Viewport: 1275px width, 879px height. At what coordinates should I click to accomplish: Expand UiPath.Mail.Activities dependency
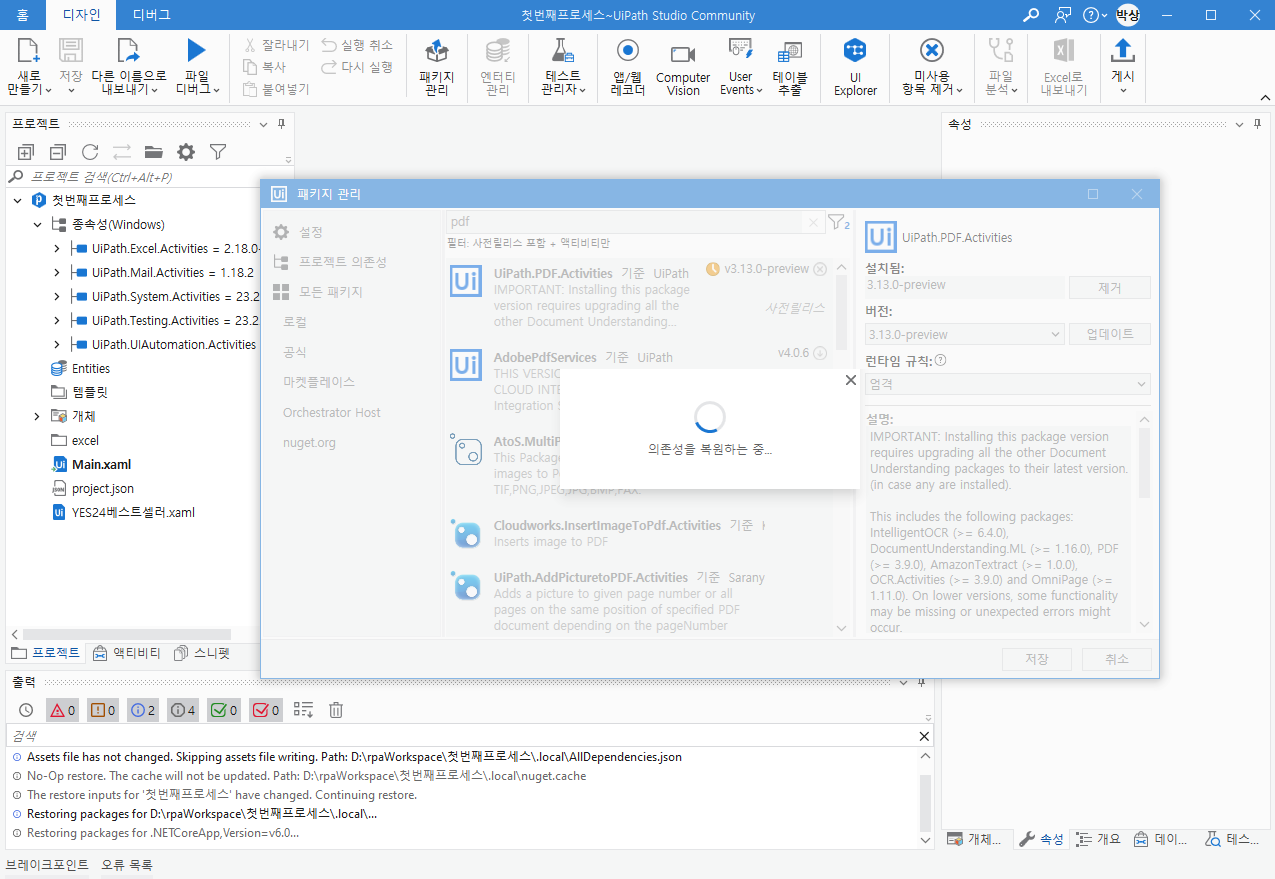57,272
